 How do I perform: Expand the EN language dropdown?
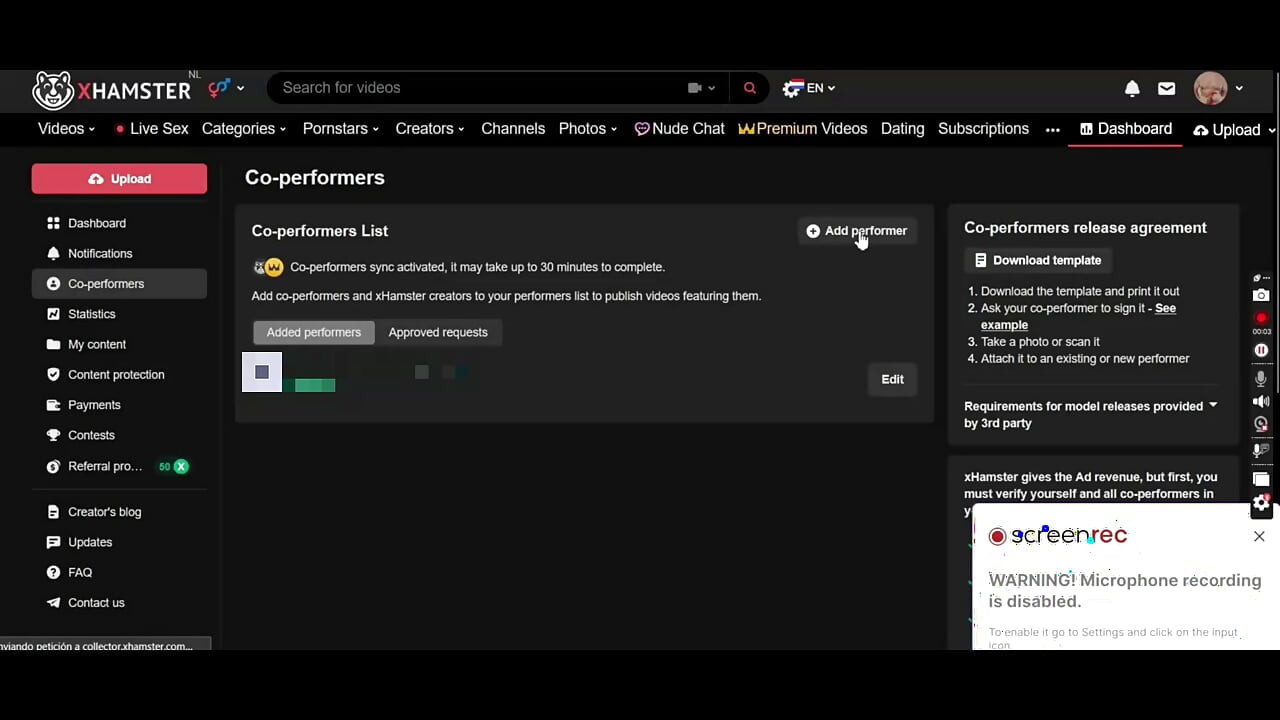[810, 88]
